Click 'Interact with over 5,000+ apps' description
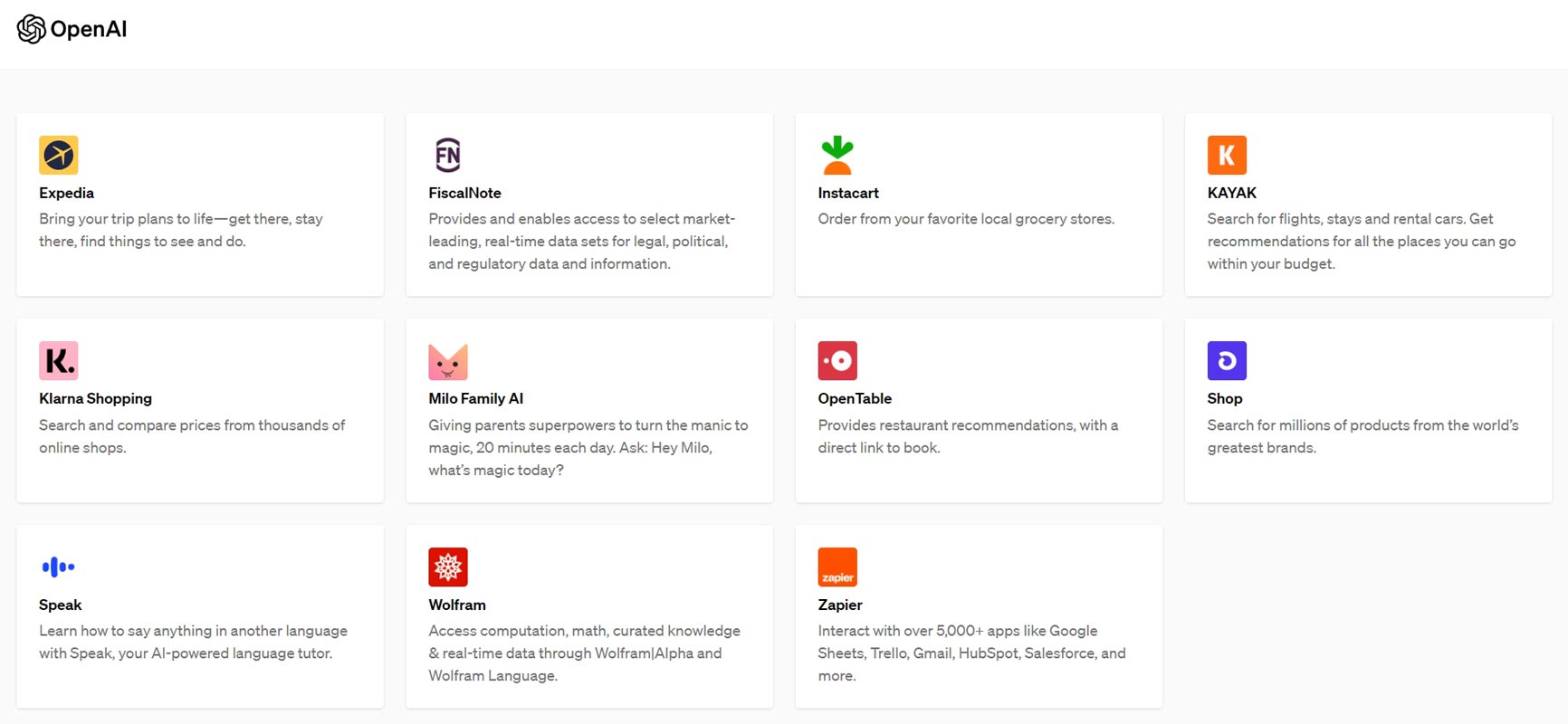1568x724 pixels. [x=971, y=653]
